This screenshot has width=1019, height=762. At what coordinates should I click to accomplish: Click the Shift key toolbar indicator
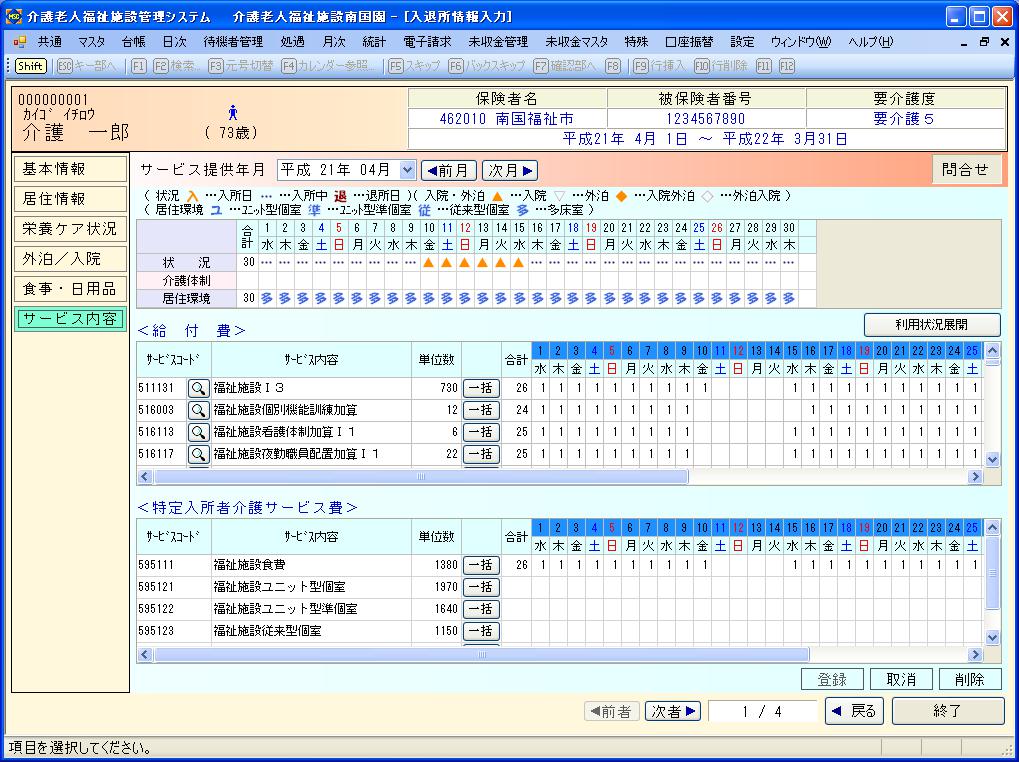click(30, 65)
